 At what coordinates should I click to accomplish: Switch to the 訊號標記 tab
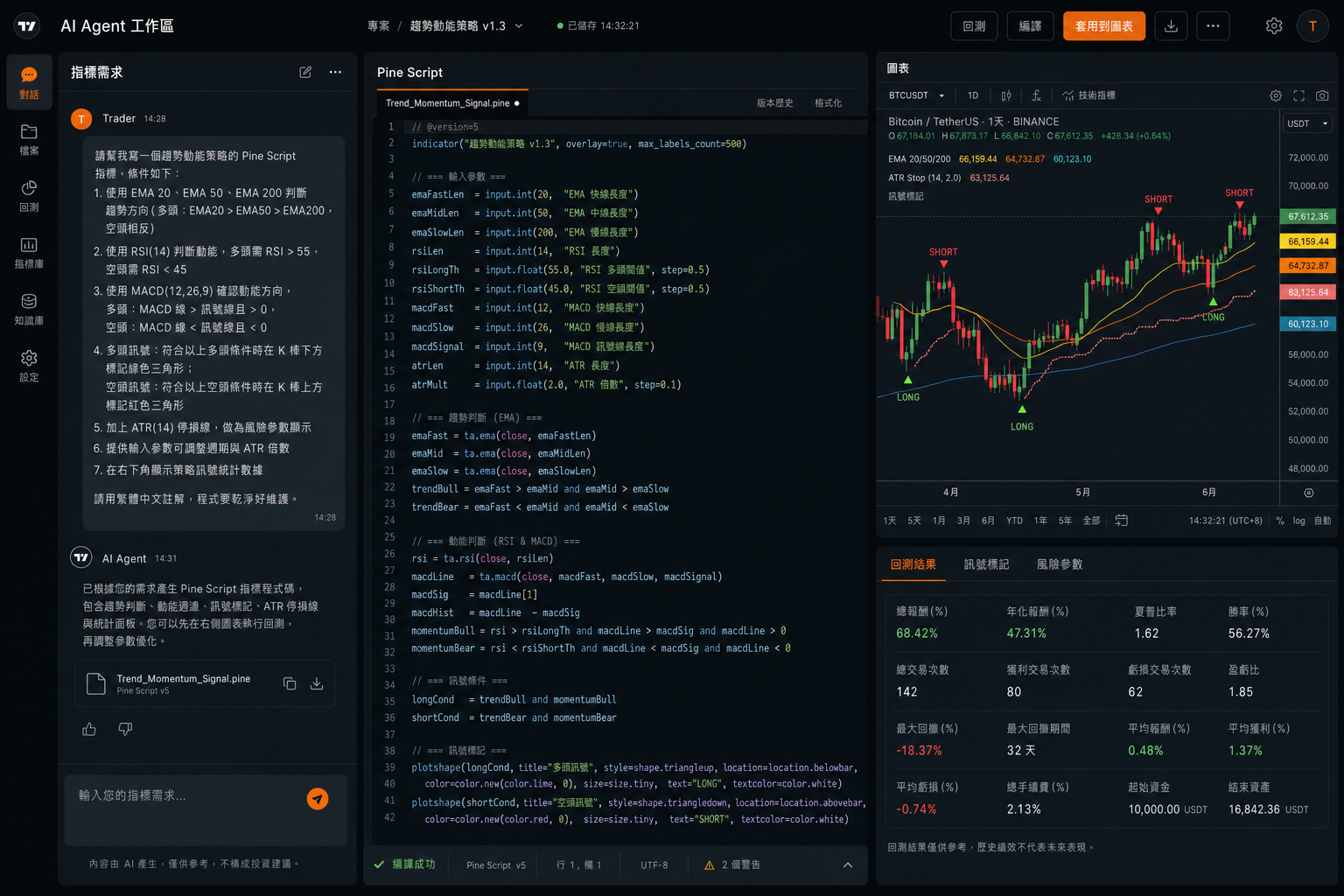point(987,564)
